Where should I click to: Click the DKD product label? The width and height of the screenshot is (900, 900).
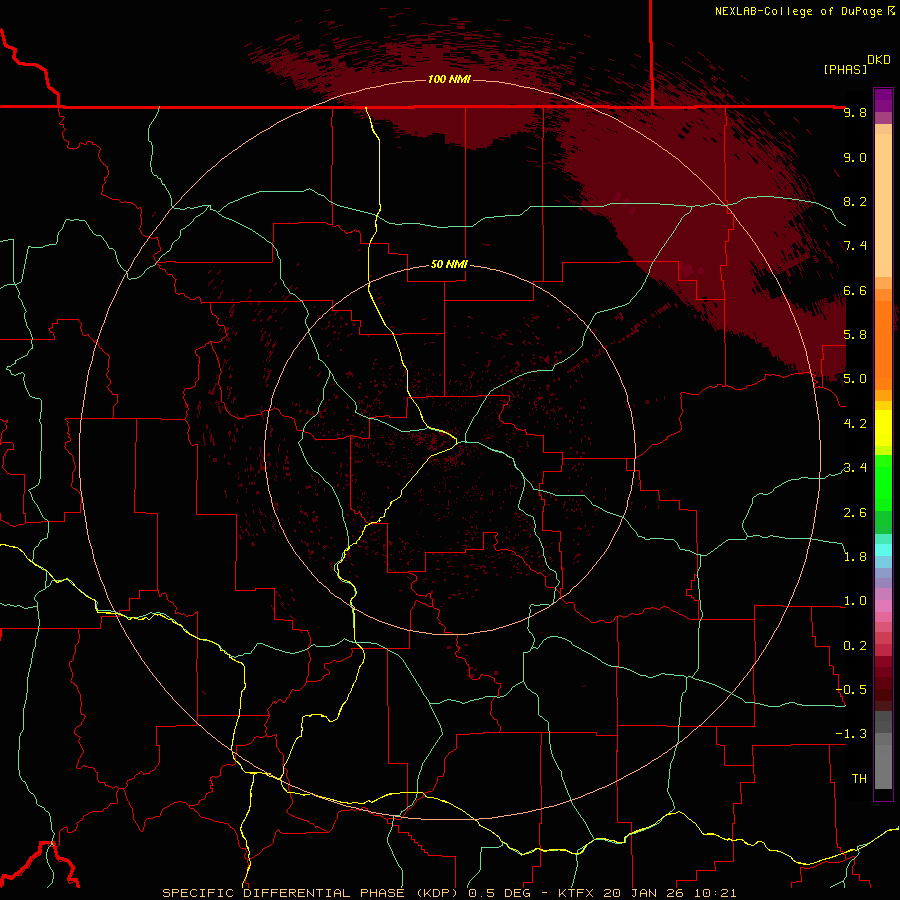pos(878,60)
